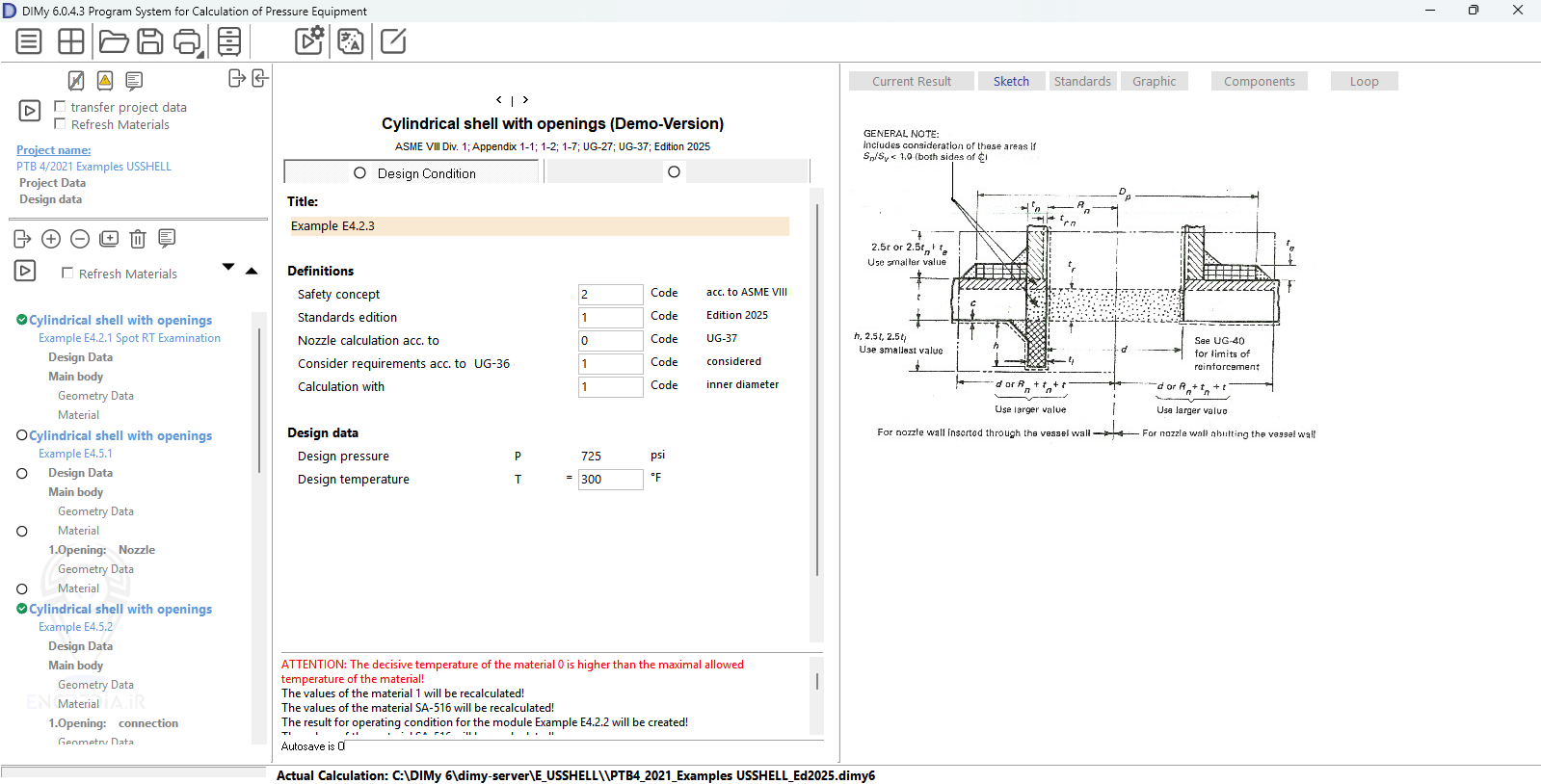The image size is (1541, 784).
Task: Click green check beside Example E4.5.2 shell heading
Action: pos(22,609)
